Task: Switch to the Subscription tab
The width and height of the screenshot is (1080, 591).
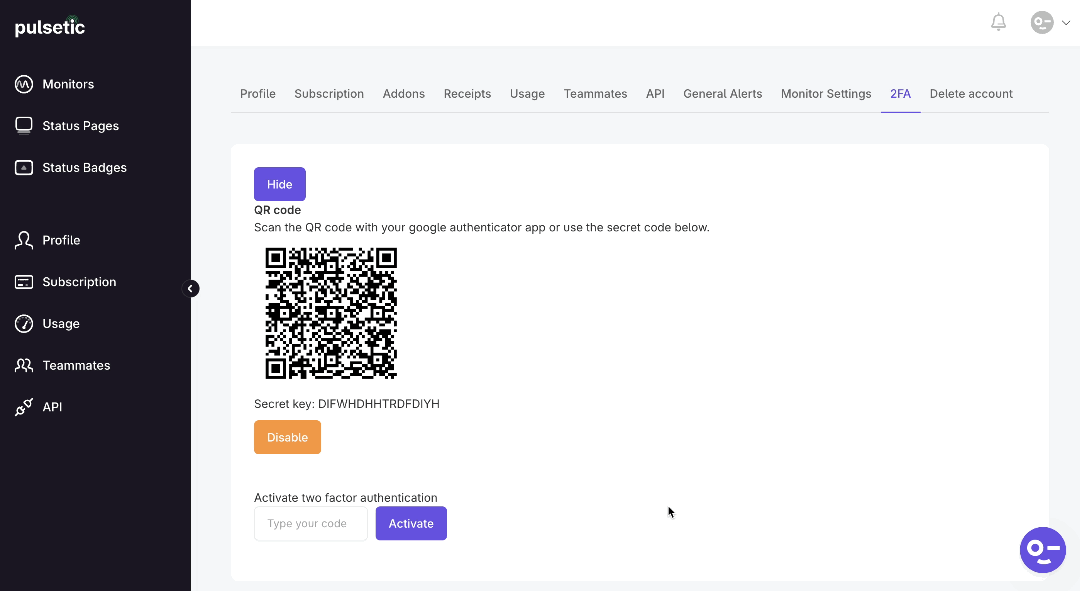Action: pos(329,94)
